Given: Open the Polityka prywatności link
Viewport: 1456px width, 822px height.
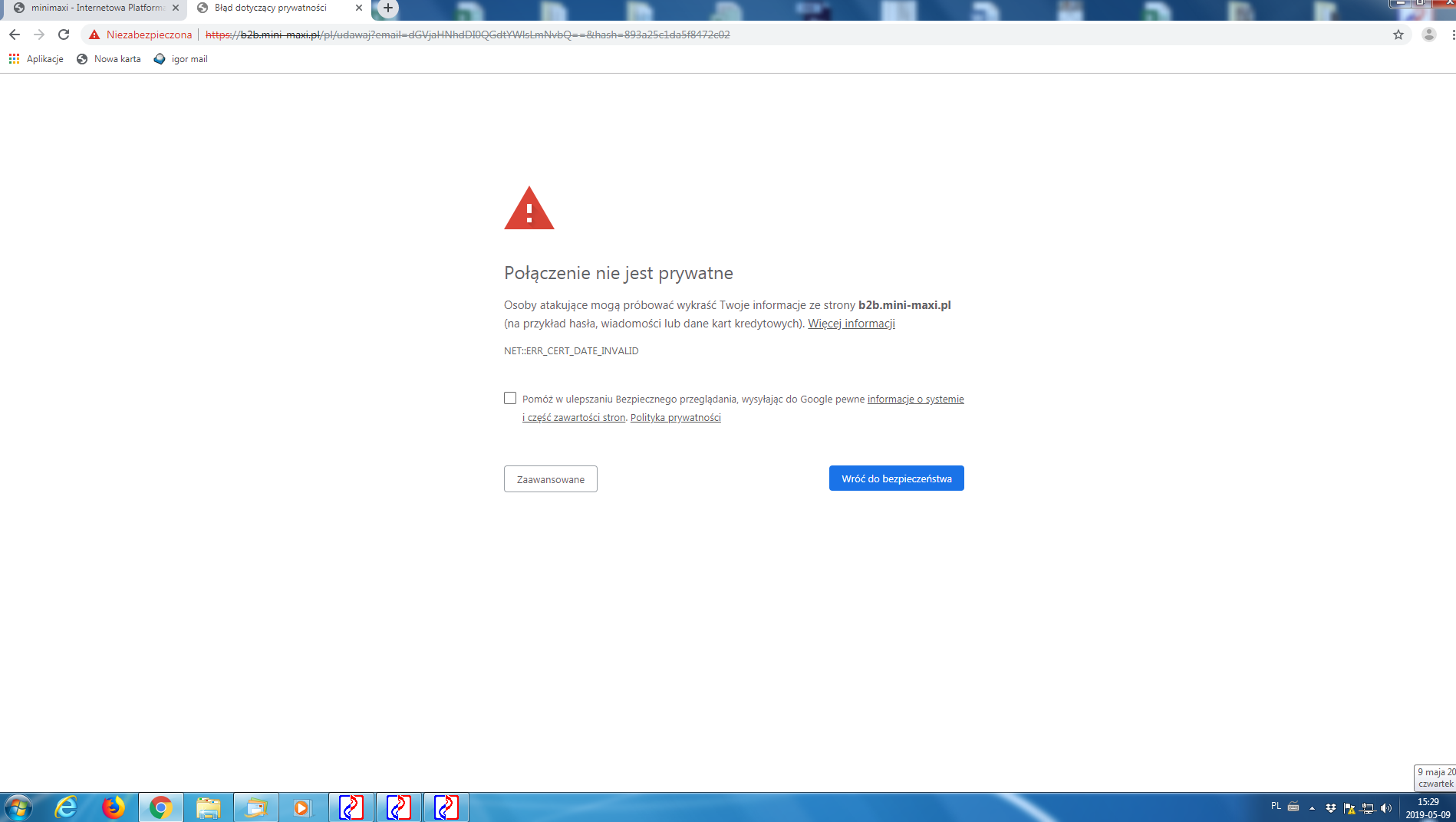Looking at the screenshot, I should pyautogui.click(x=675, y=418).
